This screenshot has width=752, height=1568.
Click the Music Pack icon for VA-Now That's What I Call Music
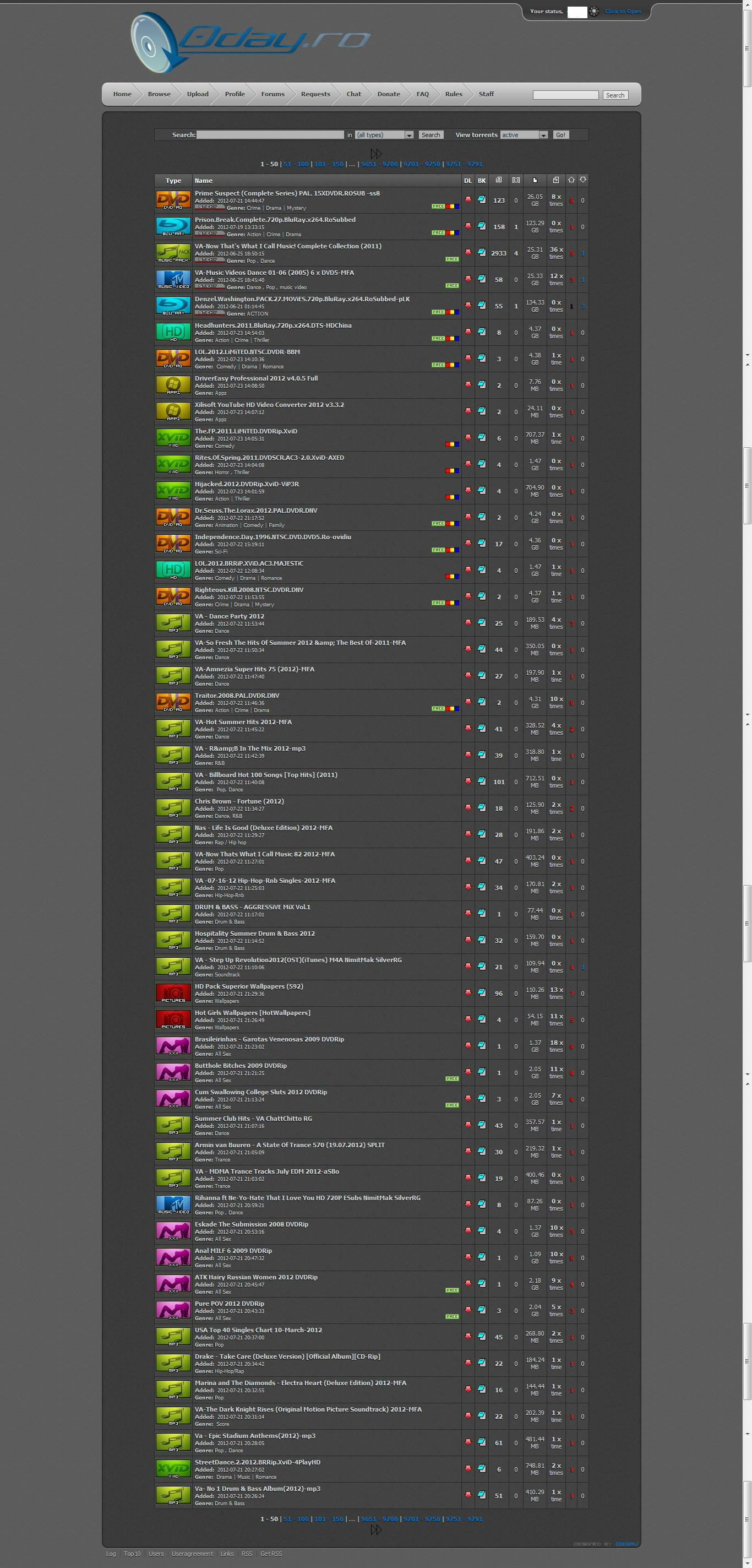[x=173, y=253]
